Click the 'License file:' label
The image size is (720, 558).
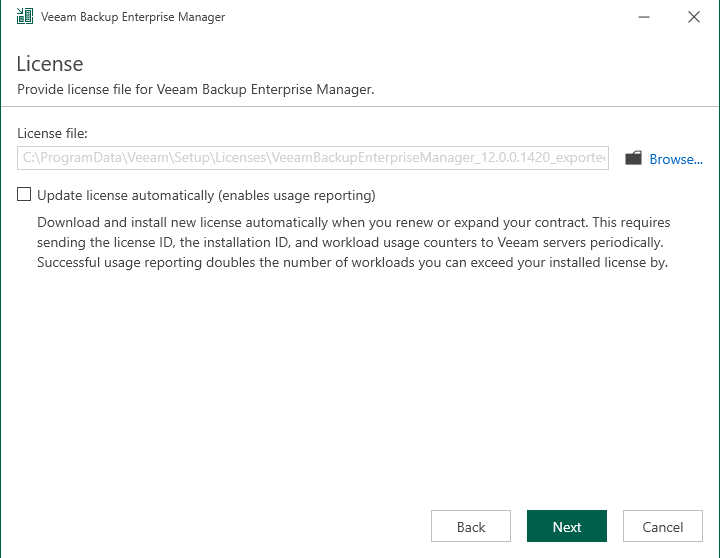coord(52,133)
